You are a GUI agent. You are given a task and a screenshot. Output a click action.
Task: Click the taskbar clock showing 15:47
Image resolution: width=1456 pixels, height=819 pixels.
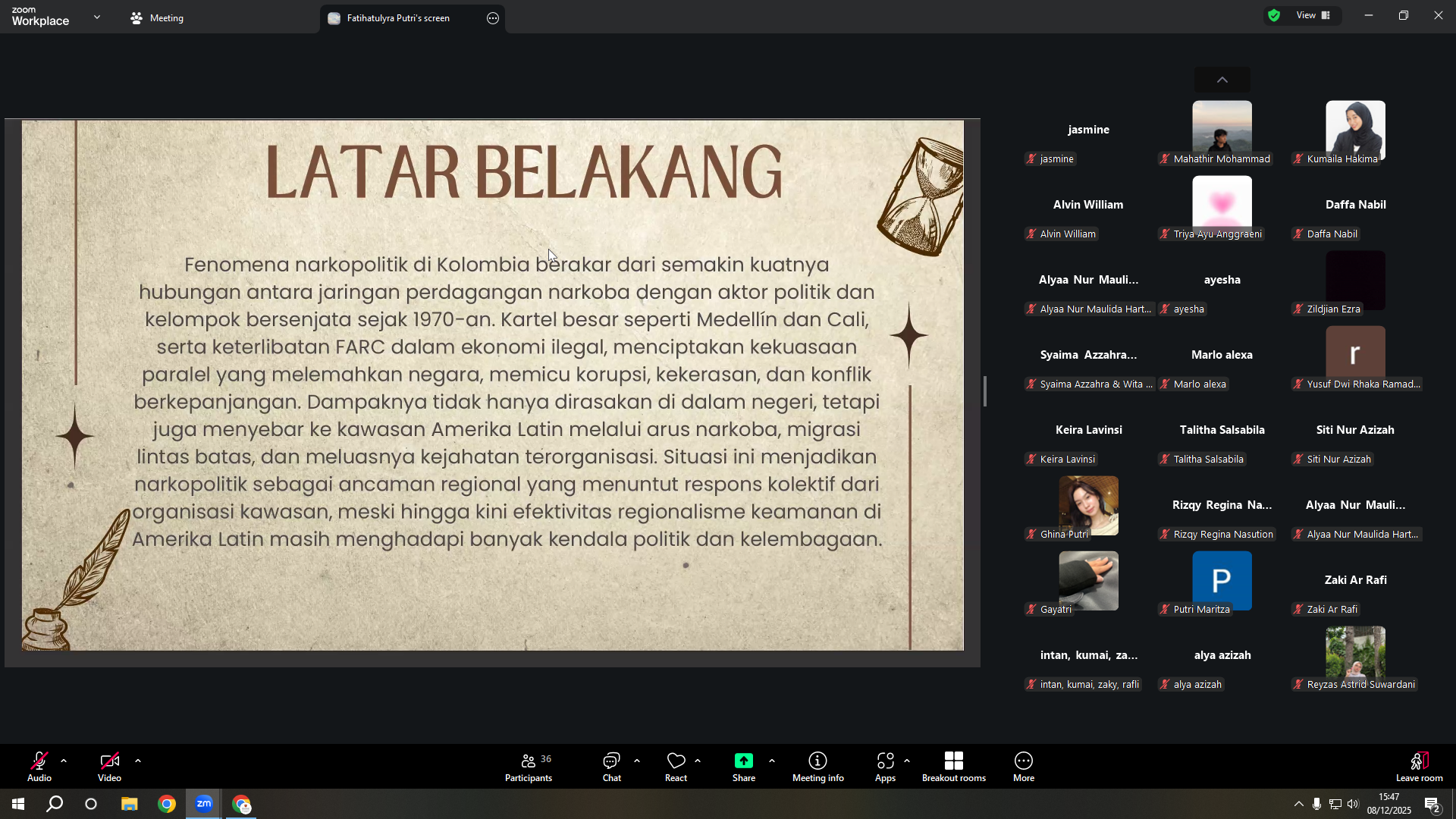(x=1389, y=804)
